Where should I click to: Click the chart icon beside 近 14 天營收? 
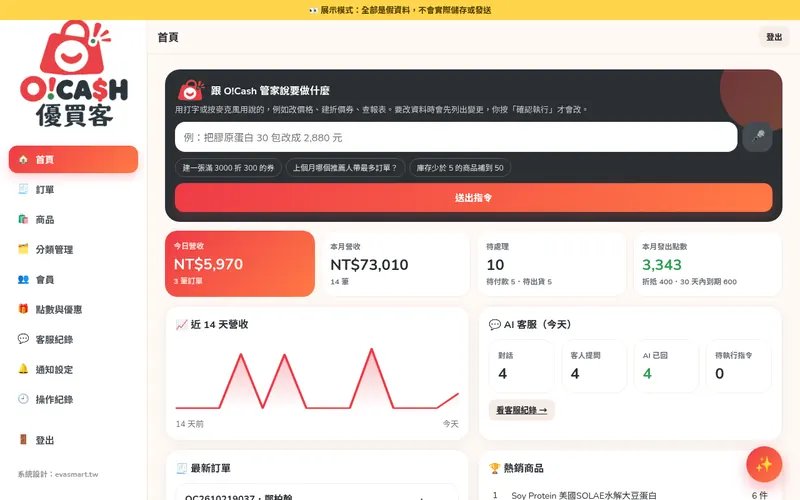click(x=181, y=324)
